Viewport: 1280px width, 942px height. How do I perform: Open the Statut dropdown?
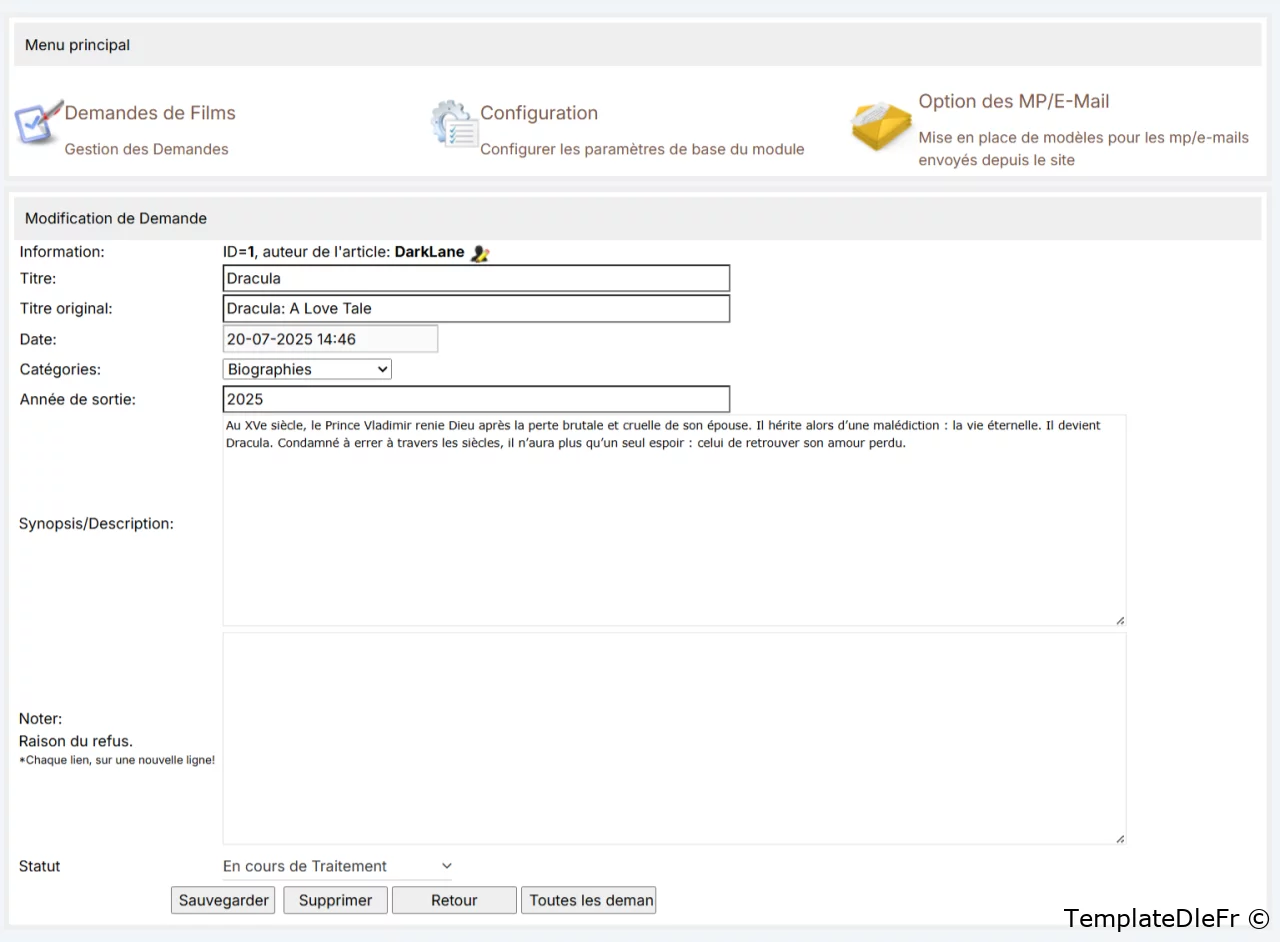click(x=337, y=866)
